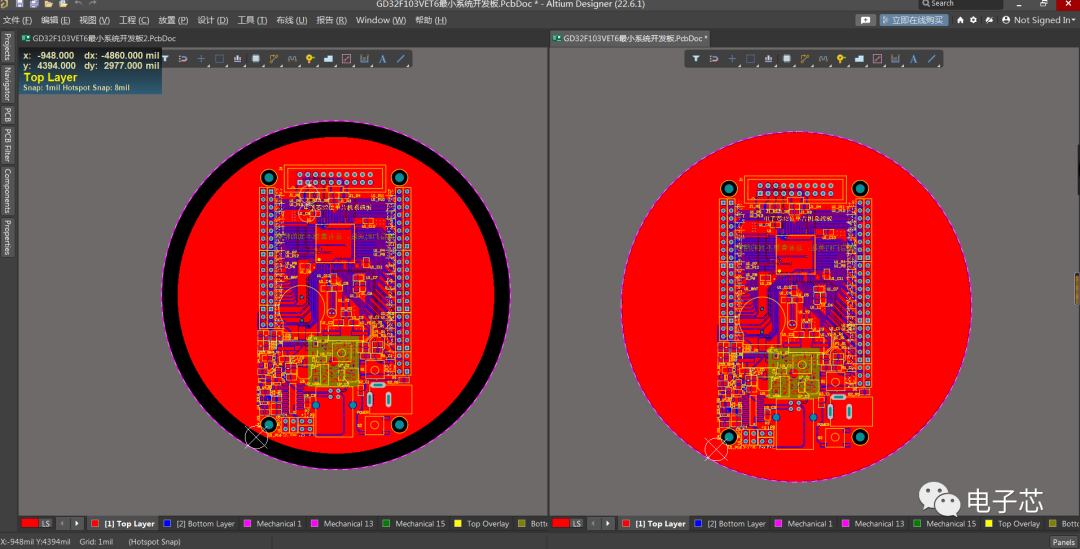Screen dimensions: 1080x549
Task: Click the Place Polygon Pour icon in right window
Action: [x=860, y=59]
